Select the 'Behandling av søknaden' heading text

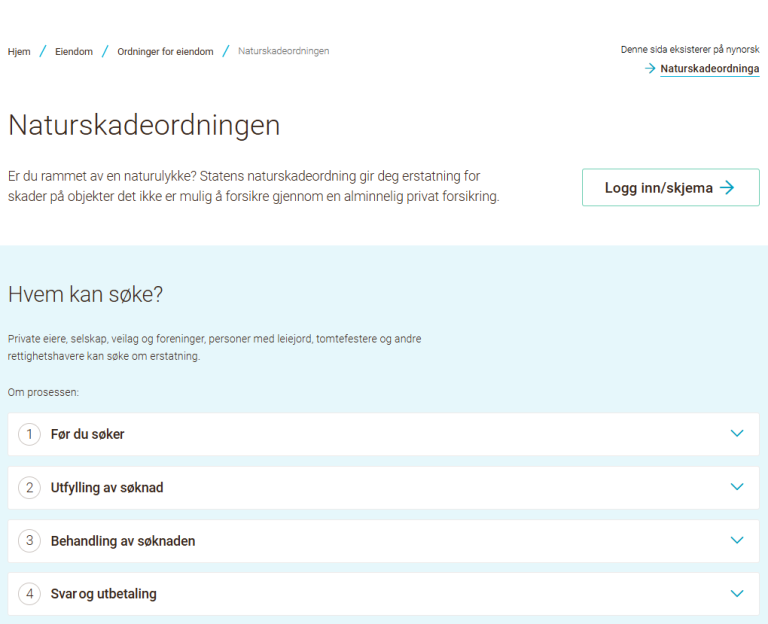(x=123, y=541)
